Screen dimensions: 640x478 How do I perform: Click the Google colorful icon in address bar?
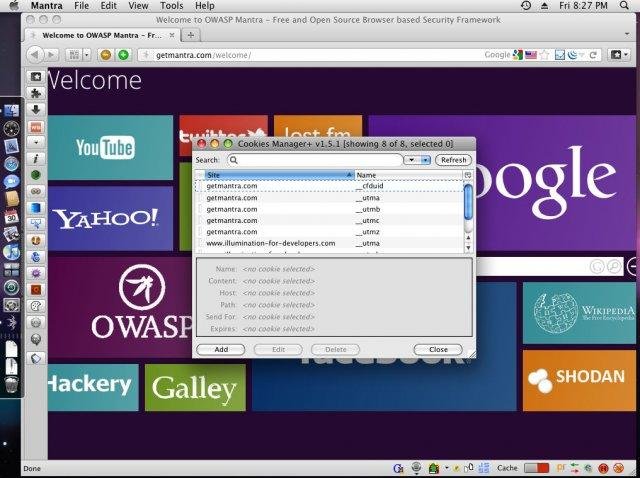coord(518,55)
